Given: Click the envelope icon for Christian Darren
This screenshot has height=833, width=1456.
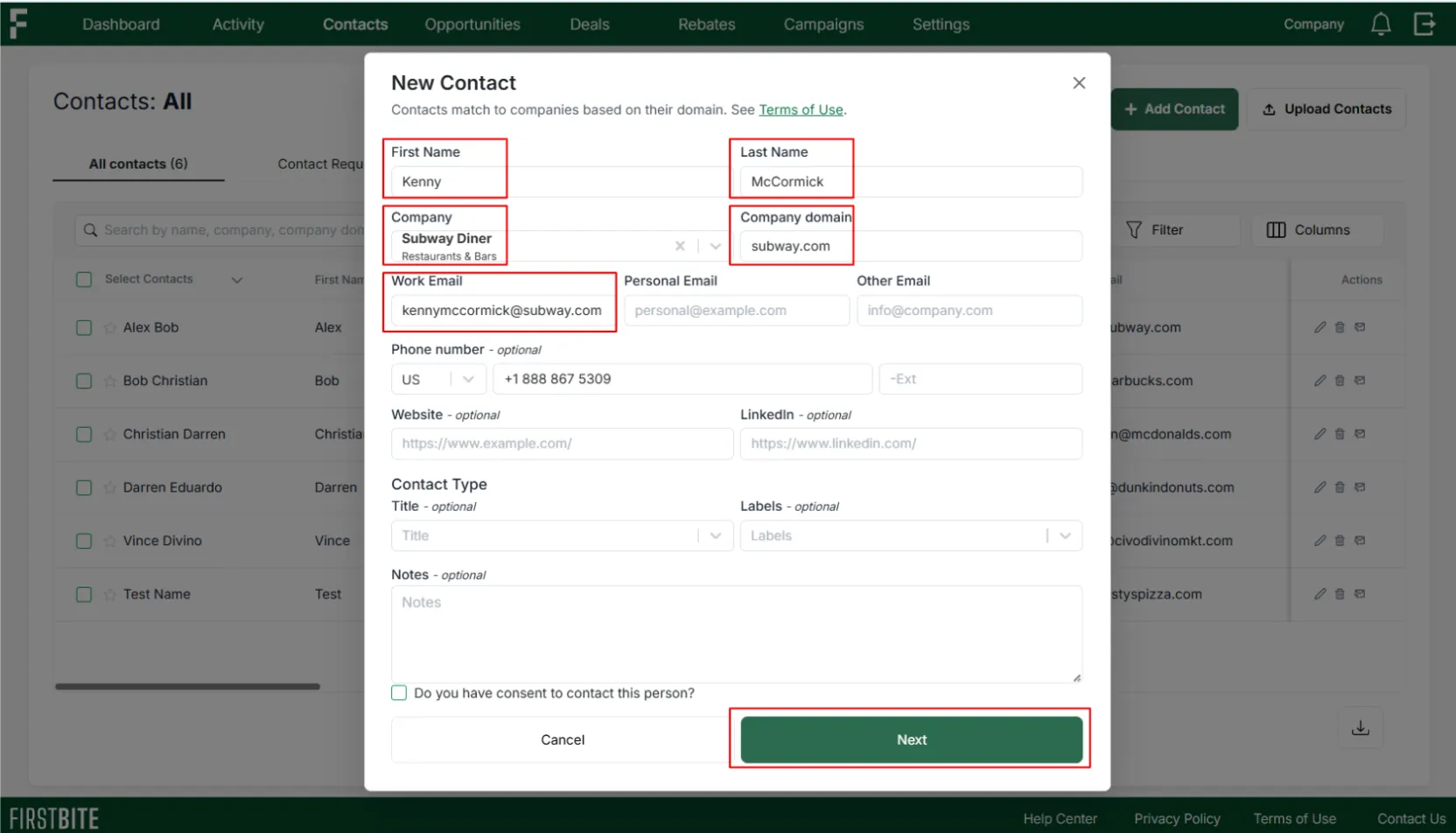Looking at the screenshot, I should [x=1360, y=434].
